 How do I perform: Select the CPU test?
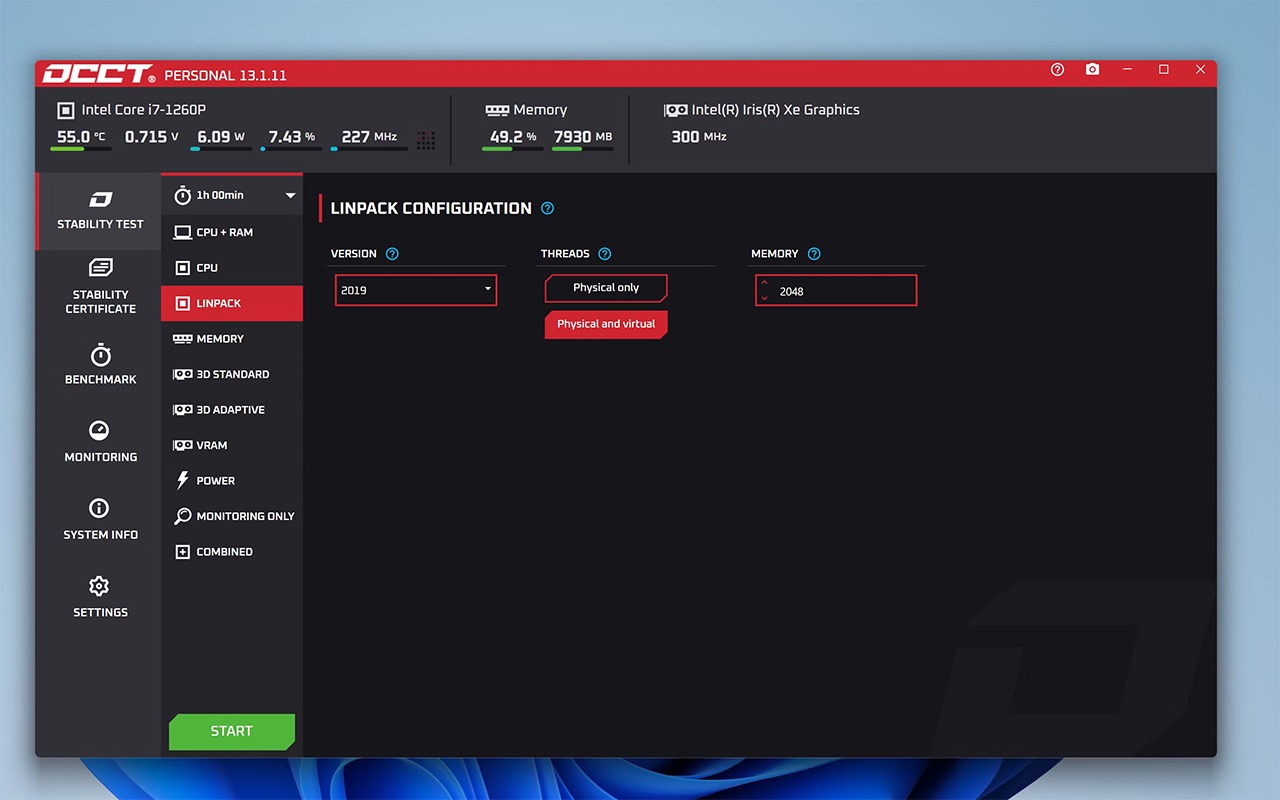point(232,268)
